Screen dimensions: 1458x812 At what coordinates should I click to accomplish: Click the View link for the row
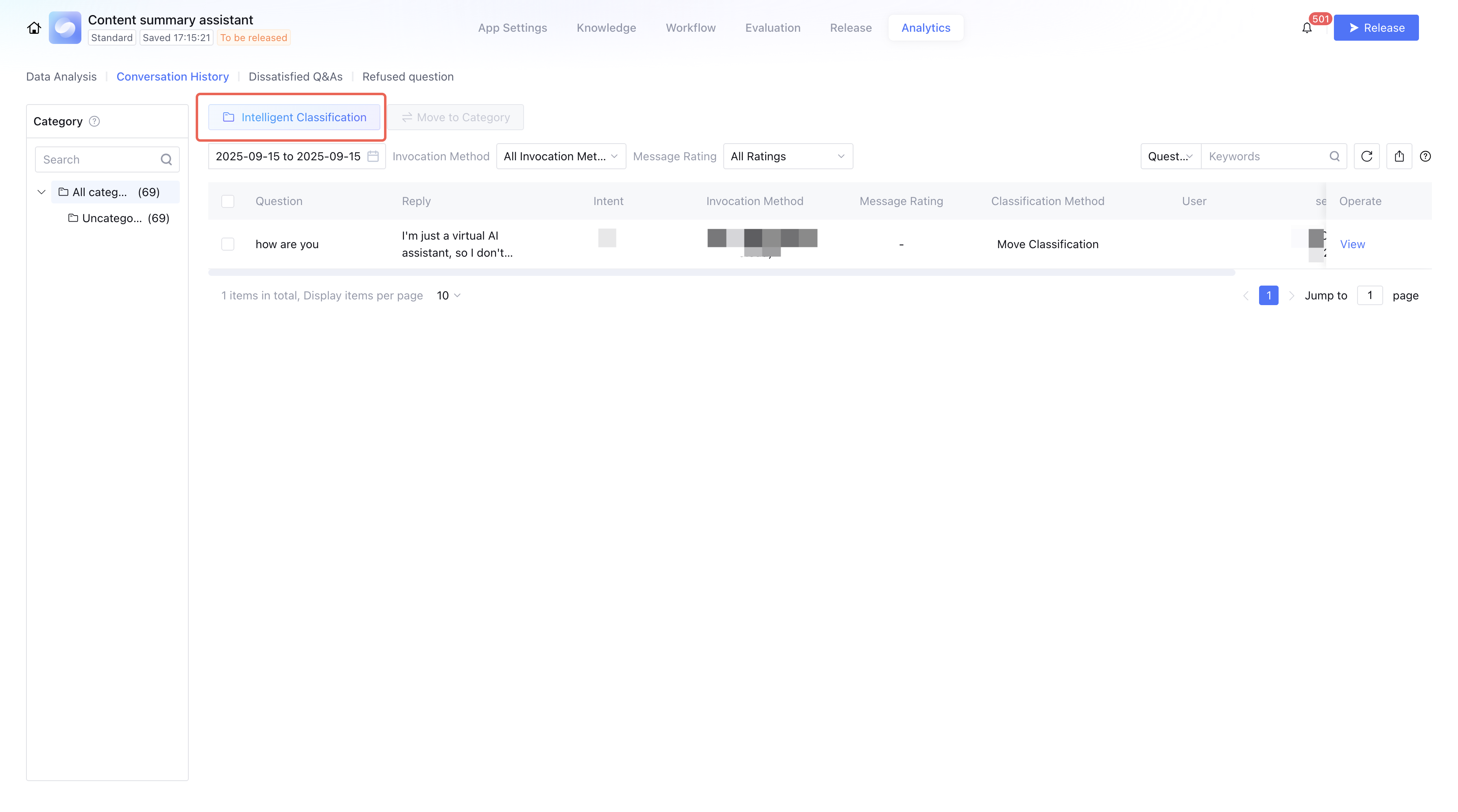(x=1352, y=244)
